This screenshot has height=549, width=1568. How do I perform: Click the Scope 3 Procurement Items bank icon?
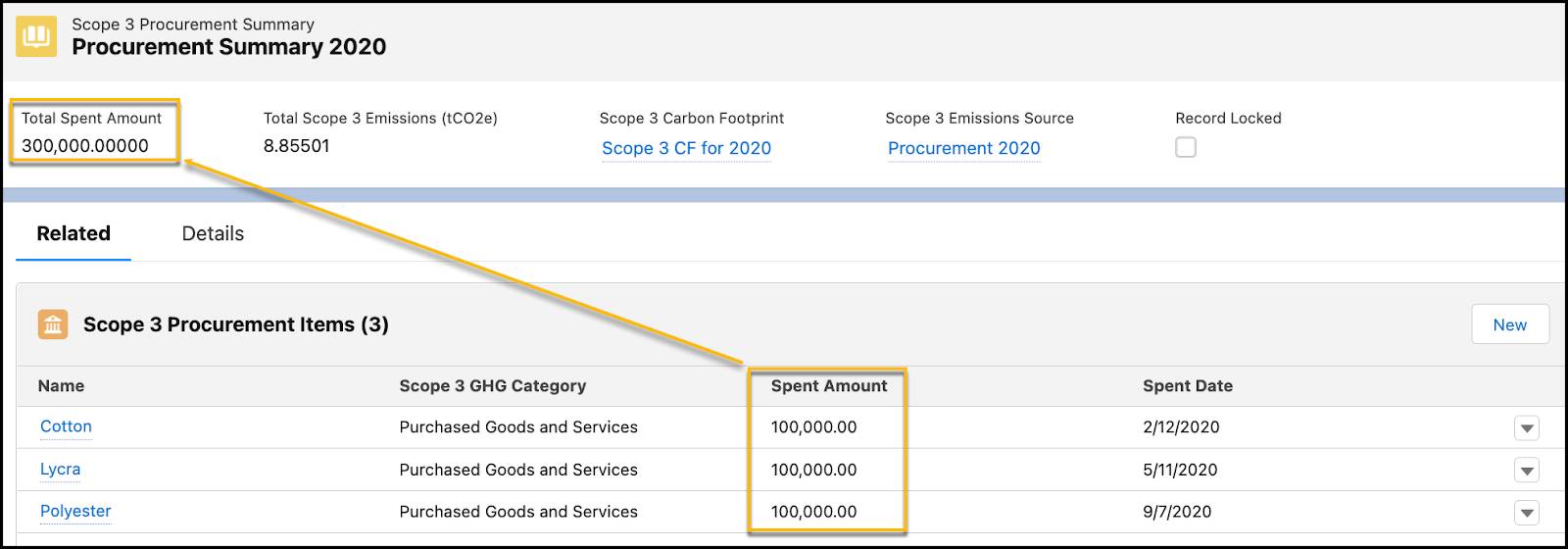53,324
